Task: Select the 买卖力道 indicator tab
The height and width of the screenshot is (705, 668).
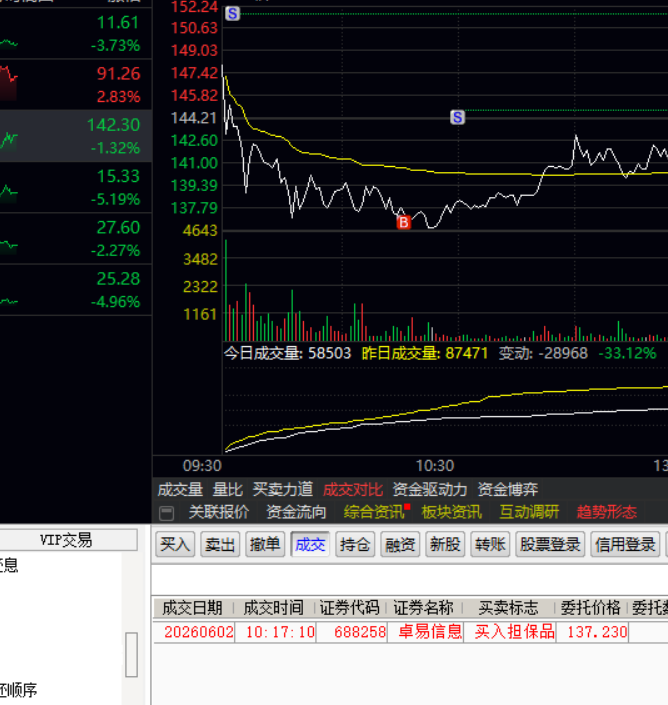Action: pos(283,489)
